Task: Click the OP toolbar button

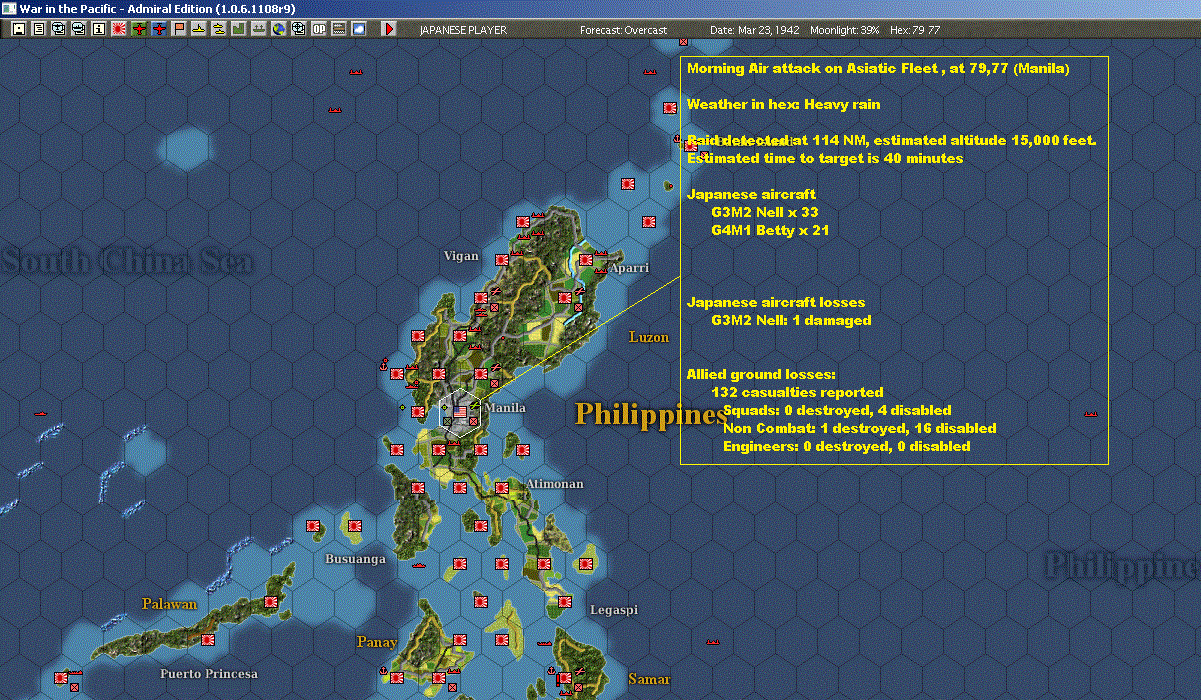Action: [x=319, y=29]
